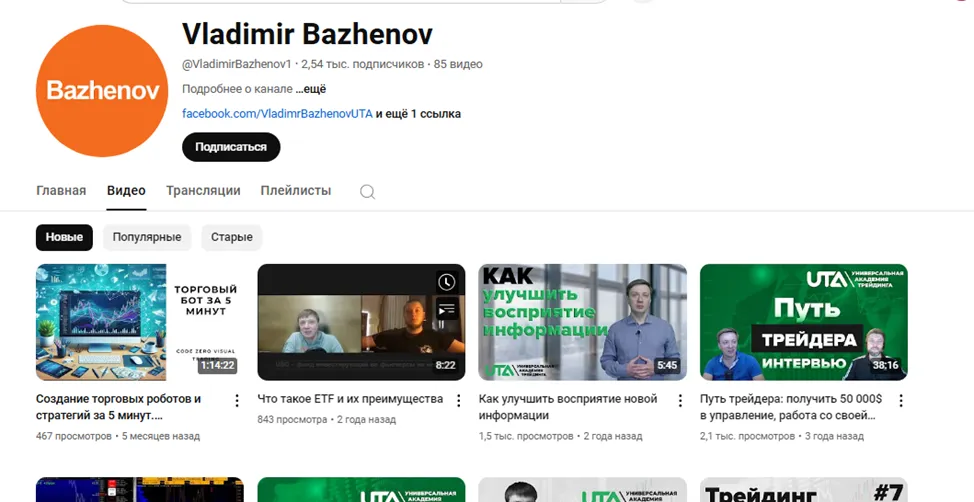Open the three-dot menu for the 'Как улучшить восприятие' video
The width and height of the screenshot is (974, 502).
coord(680,400)
